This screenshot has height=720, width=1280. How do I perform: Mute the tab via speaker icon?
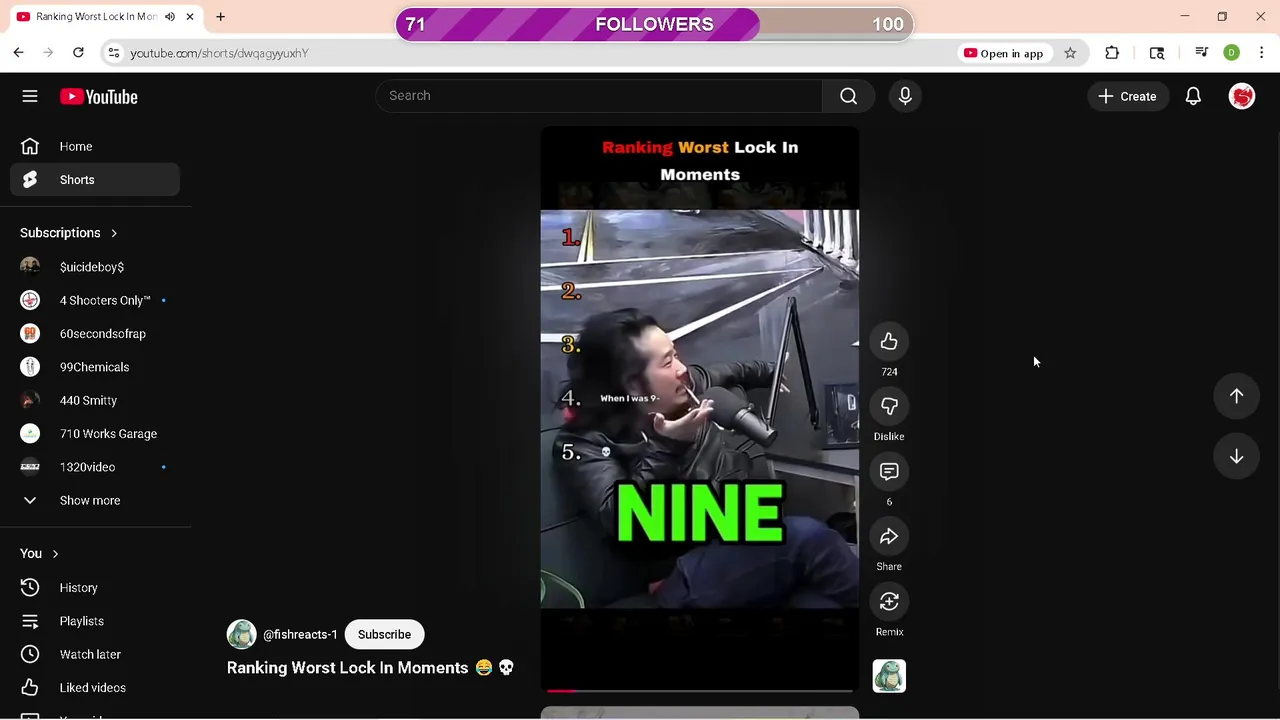tap(170, 17)
